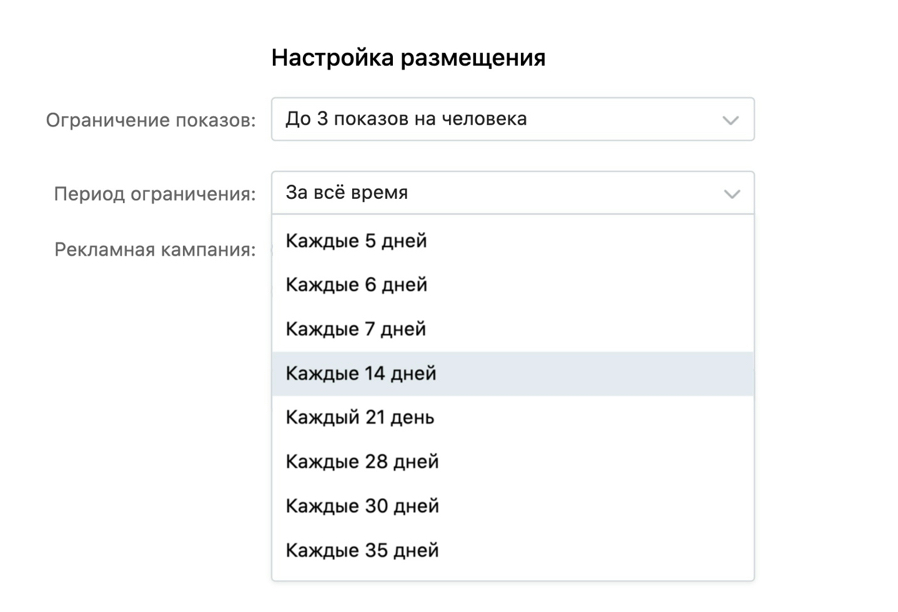Pick Каждые 30 дней option
898x612 pixels.
pyautogui.click(x=361, y=505)
